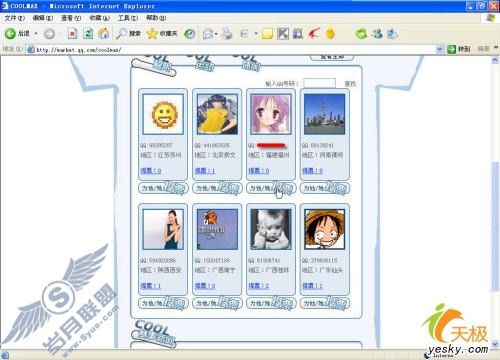Click the 得票 link under 北京崇文 card
500x360 pixels.
(205, 171)
